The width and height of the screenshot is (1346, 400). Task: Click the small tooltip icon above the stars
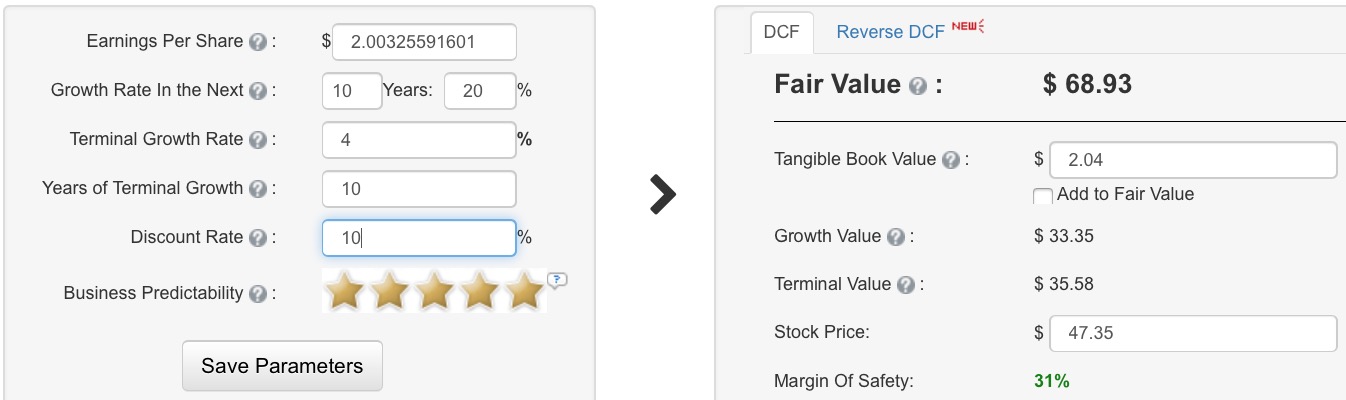(558, 279)
